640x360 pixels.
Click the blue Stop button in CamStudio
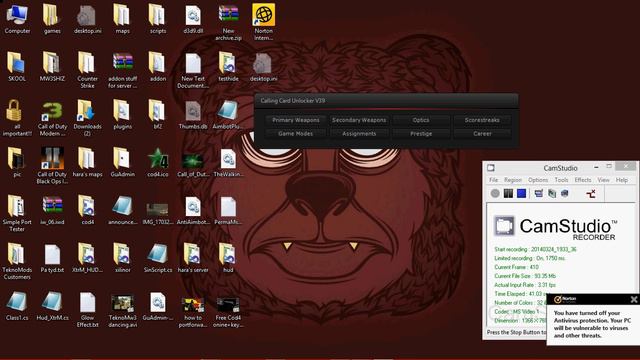[521, 193]
